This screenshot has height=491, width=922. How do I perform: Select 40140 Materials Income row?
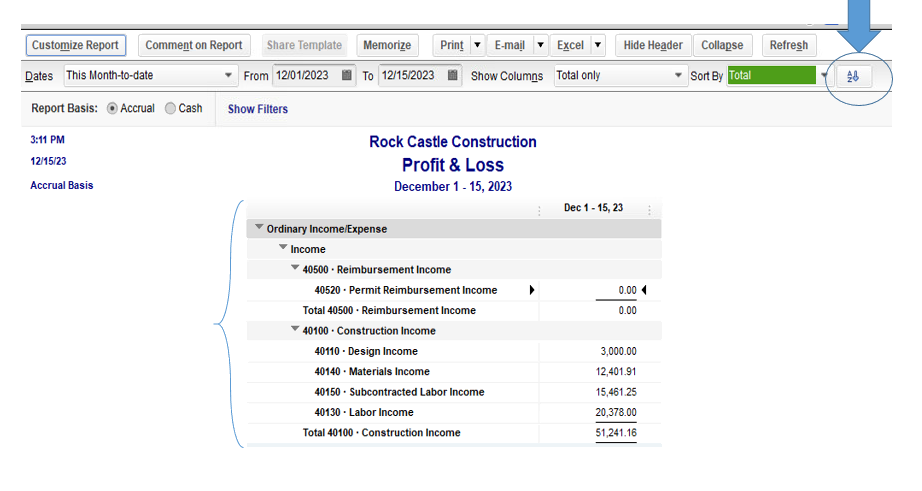coord(453,372)
